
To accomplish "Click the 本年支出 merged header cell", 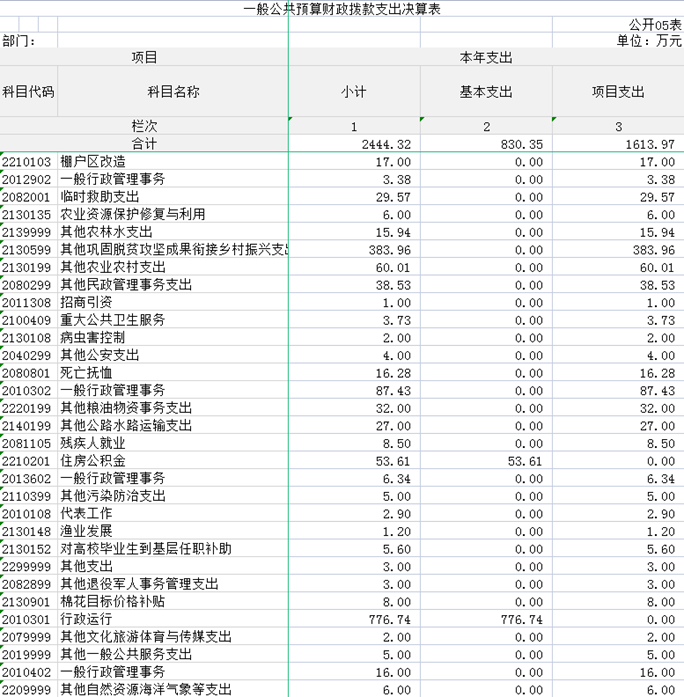I will click(x=486, y=58).
